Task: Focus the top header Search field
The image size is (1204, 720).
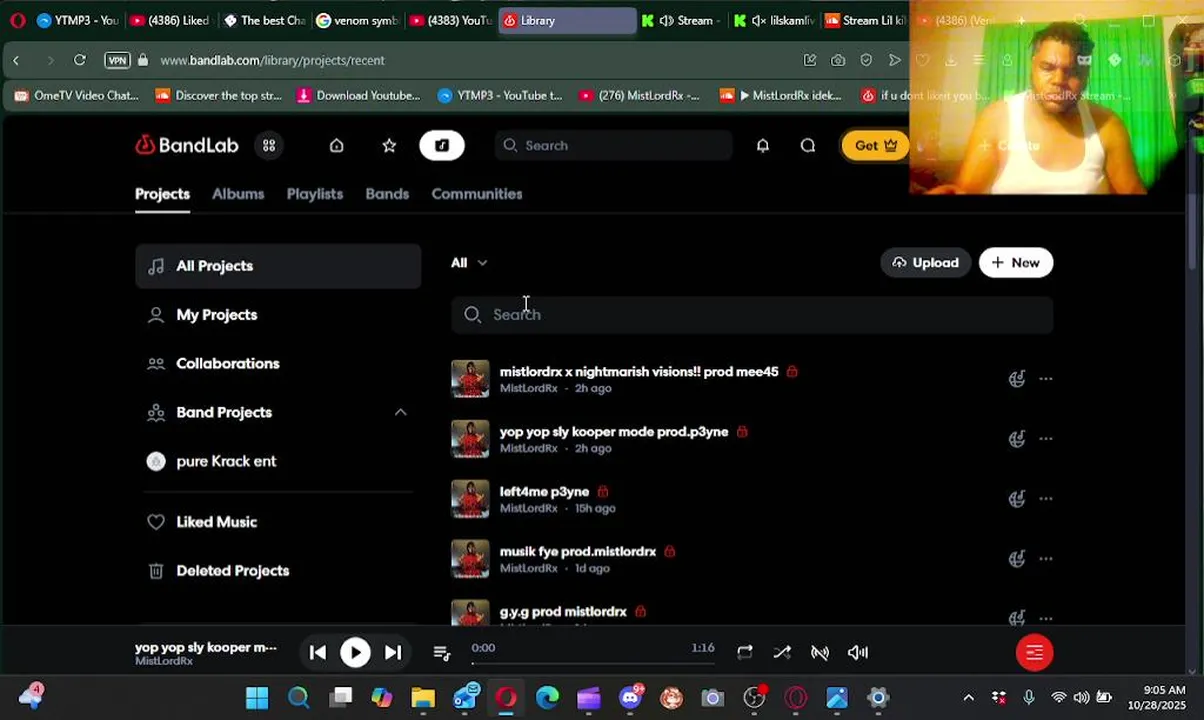Action: click(614, 145)
